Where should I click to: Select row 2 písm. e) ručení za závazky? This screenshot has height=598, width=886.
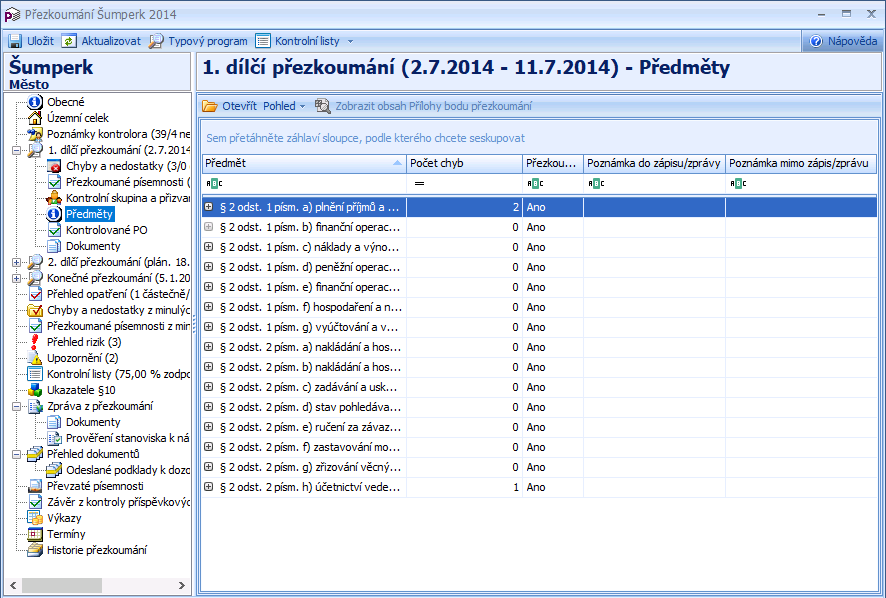(x=540, y=427)
